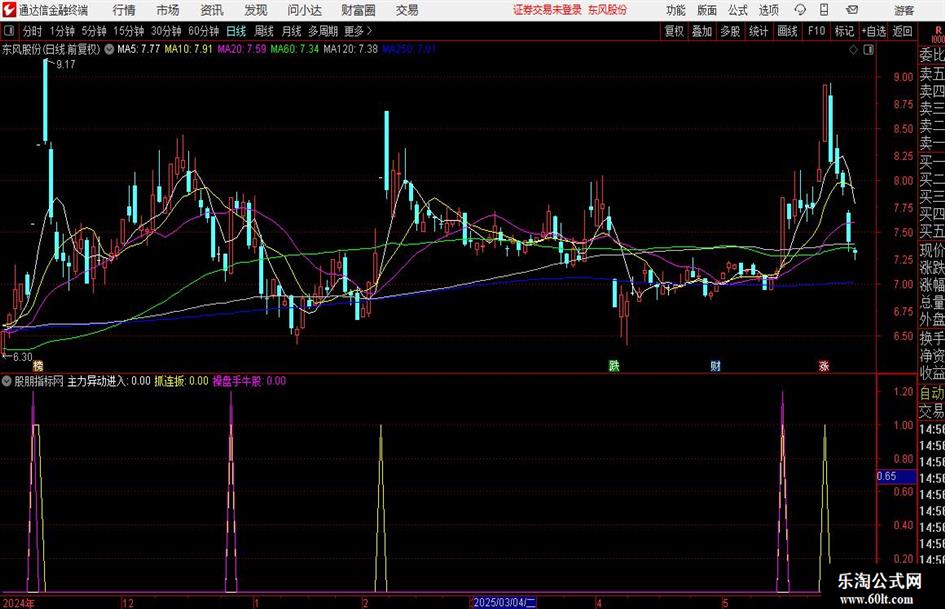Screen dimensions: 945x609
Task: Switch to the 分时 period tab
Action: 33,31
